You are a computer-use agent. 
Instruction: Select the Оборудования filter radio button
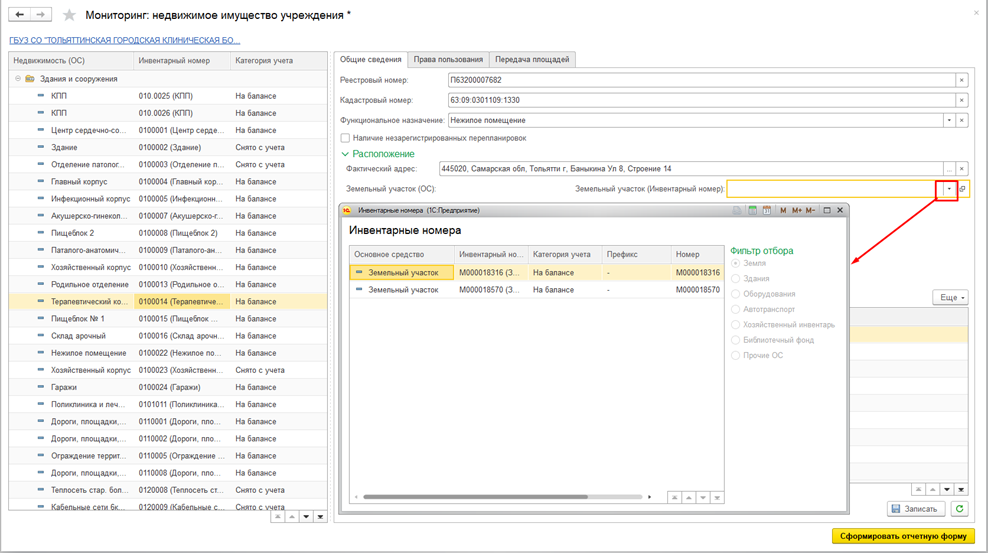click(735, 294)
